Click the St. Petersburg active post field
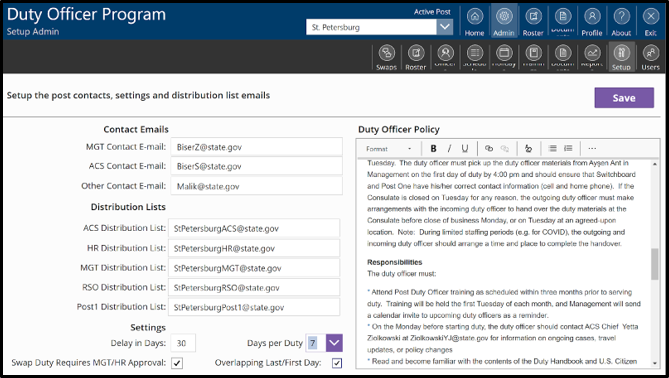This screenshot has height=378, width=669. [371, 27]
